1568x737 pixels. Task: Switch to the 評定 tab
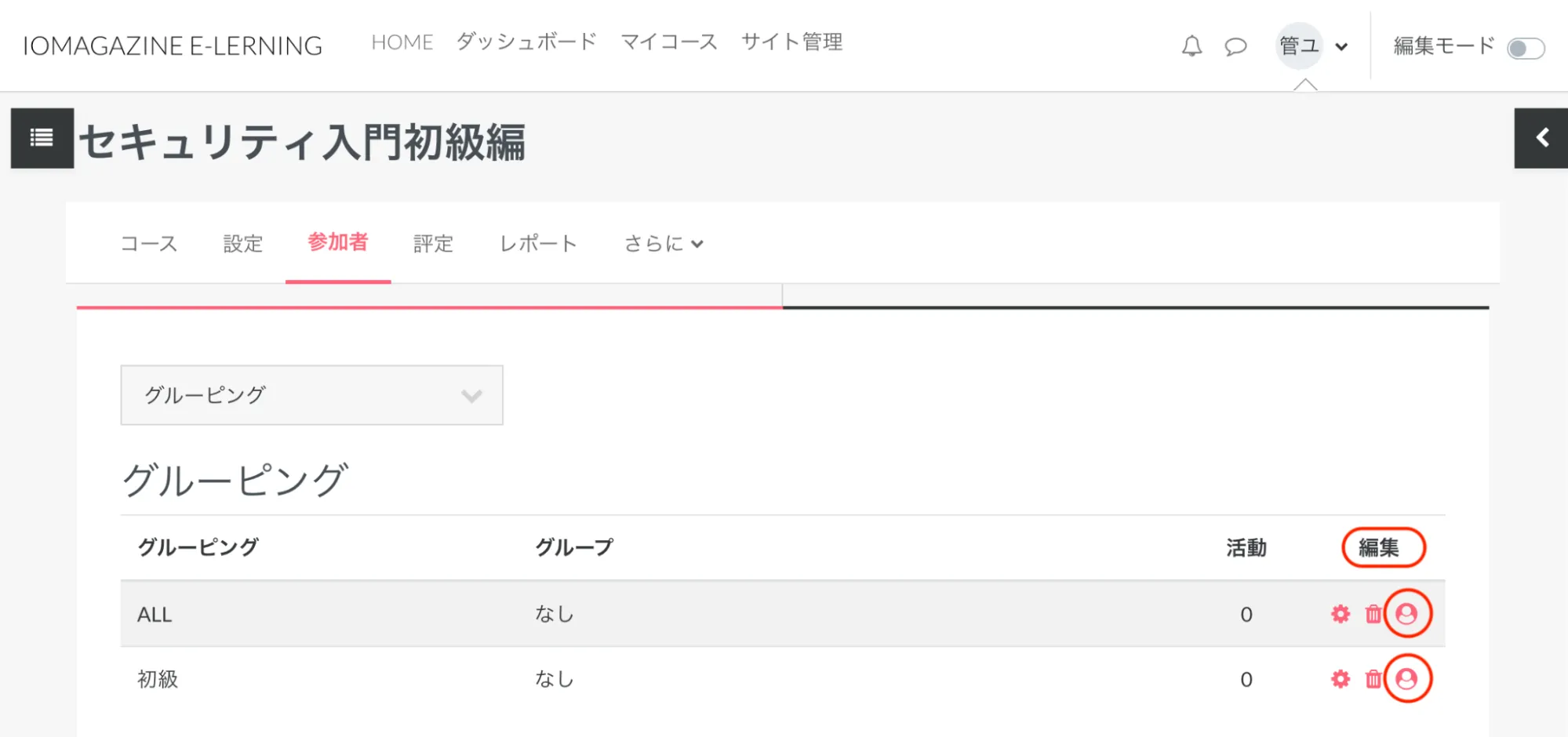pyautogui.click(x=433, y=244)
